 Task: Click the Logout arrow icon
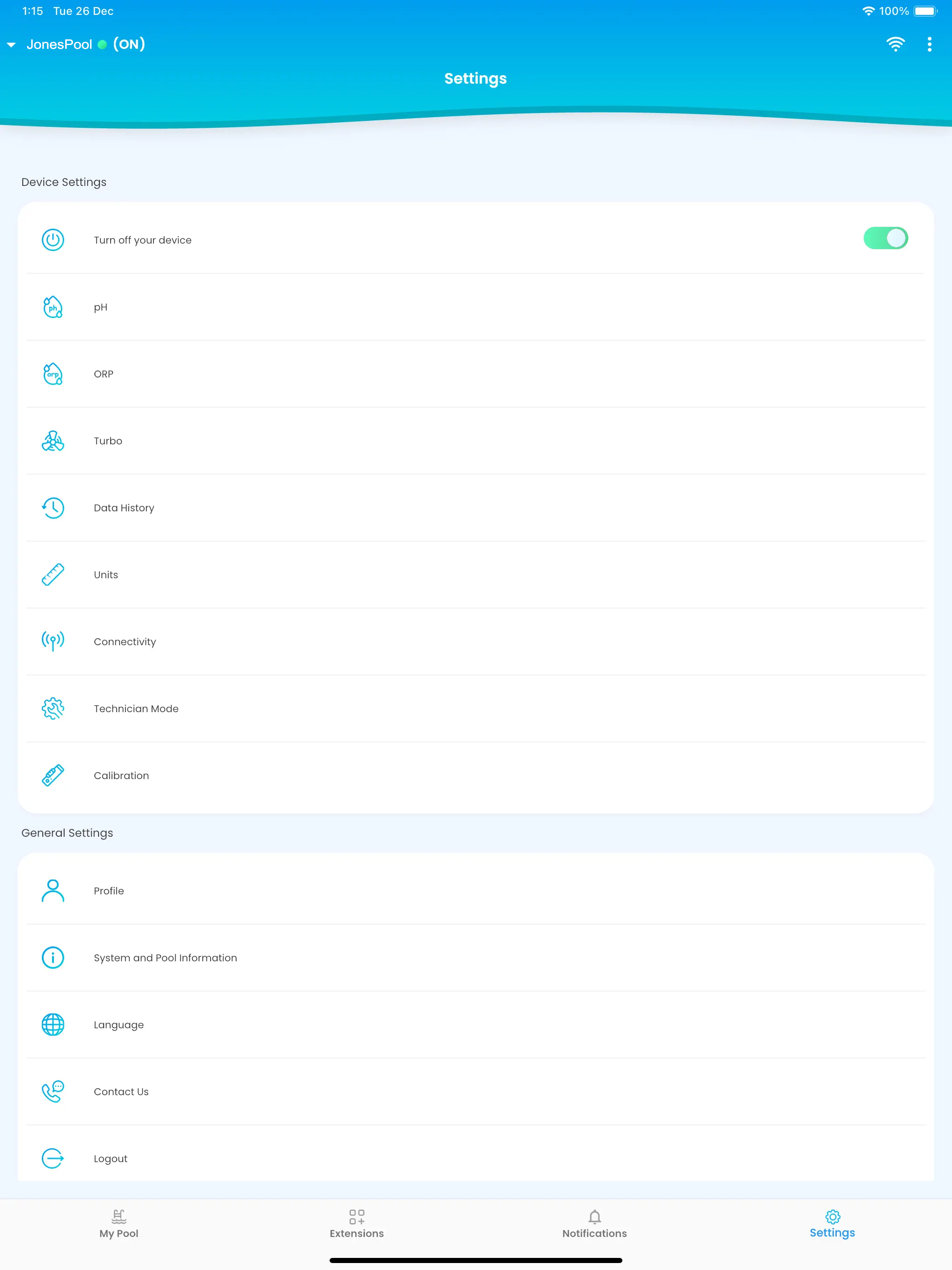(53, 1158)
